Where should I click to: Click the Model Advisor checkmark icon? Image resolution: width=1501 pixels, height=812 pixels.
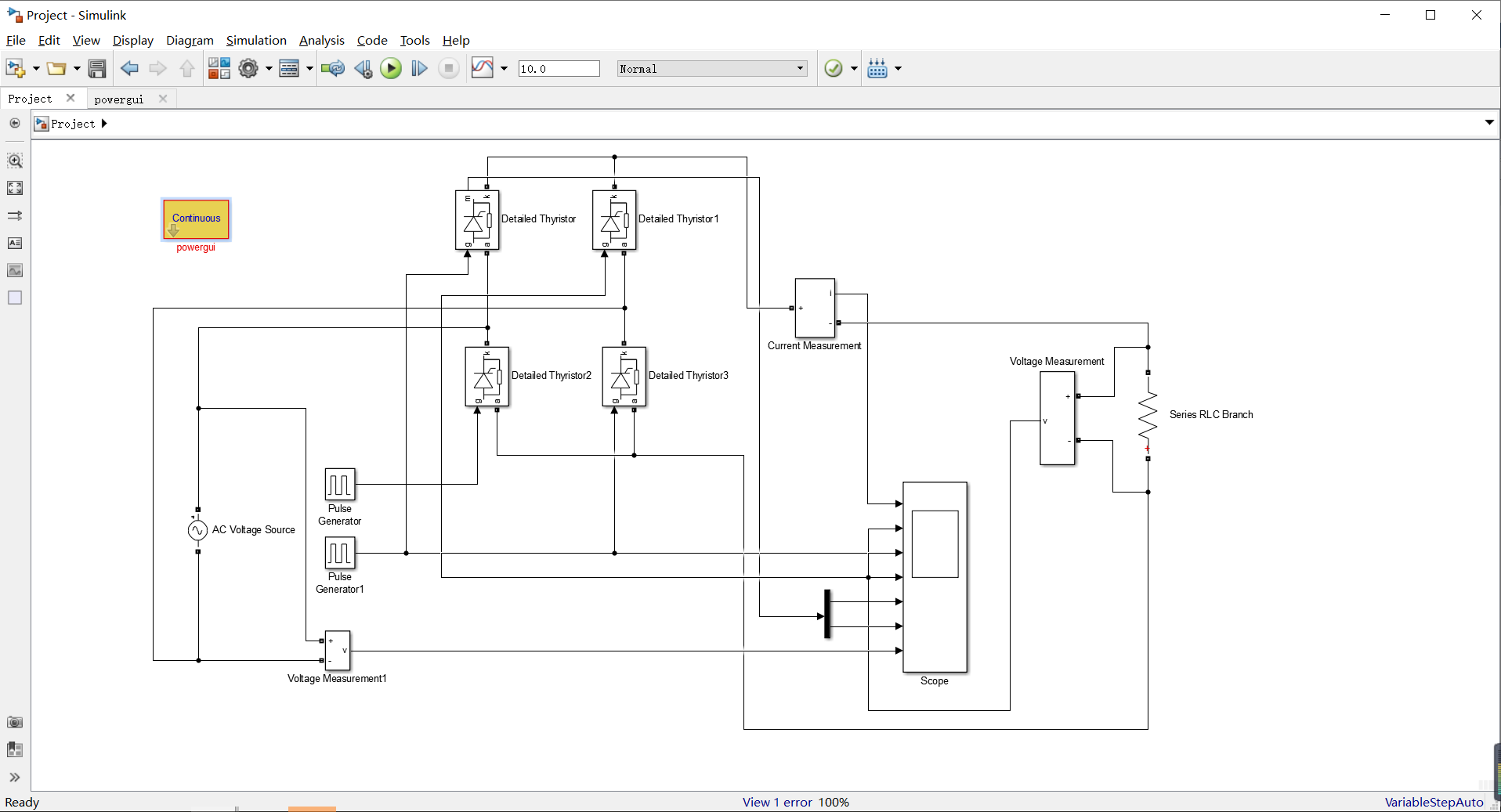(x=834, y=69)
